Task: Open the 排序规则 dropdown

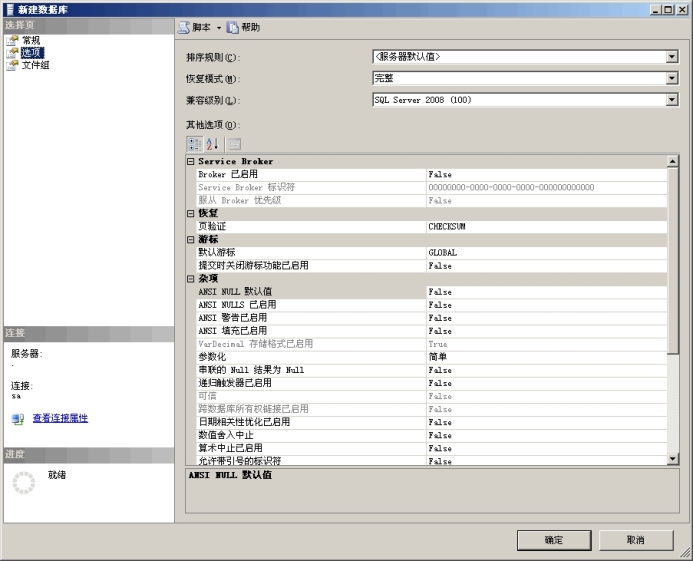Action: coord(672,57)
